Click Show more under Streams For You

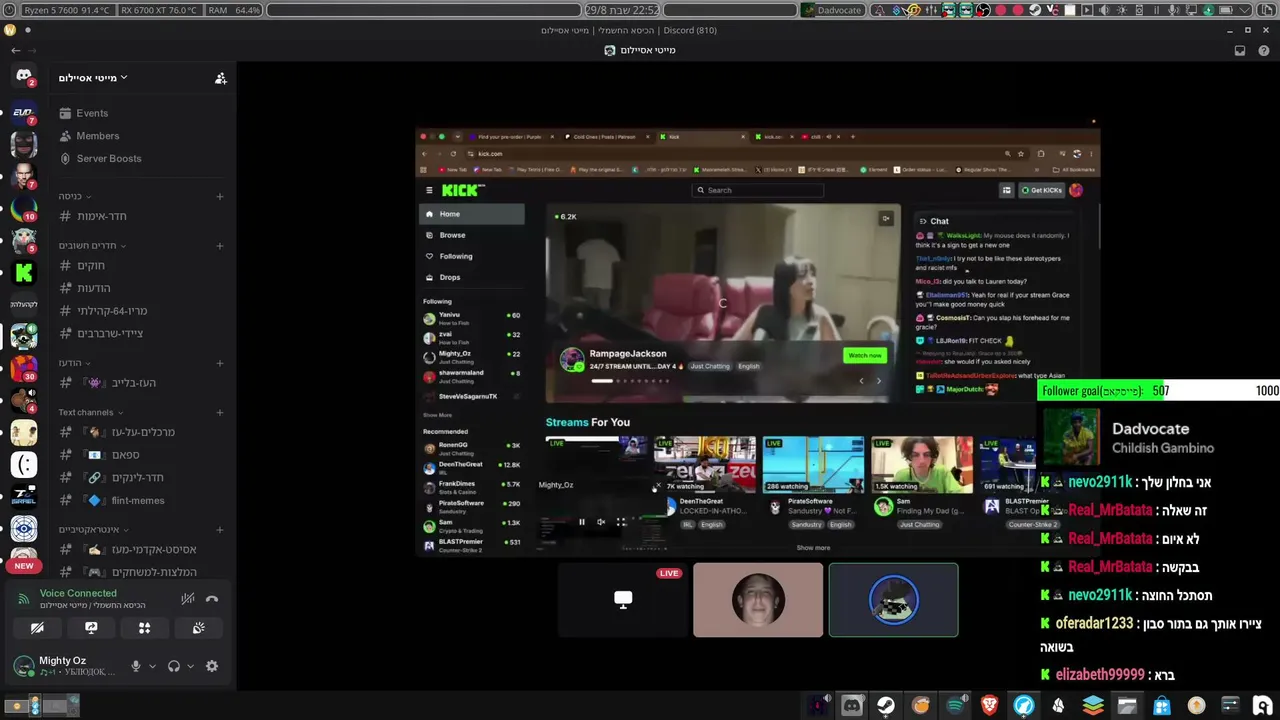coord(813,548)
